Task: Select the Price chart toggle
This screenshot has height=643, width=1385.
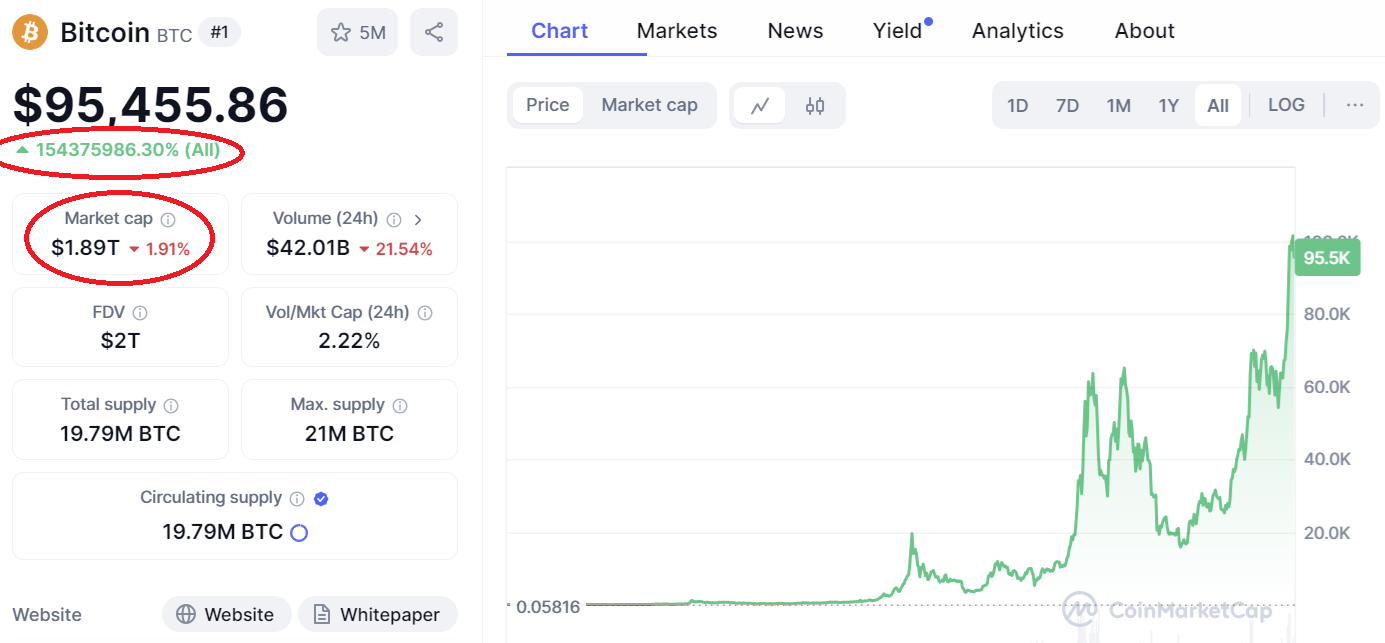Action: click(x=548, y=105)
